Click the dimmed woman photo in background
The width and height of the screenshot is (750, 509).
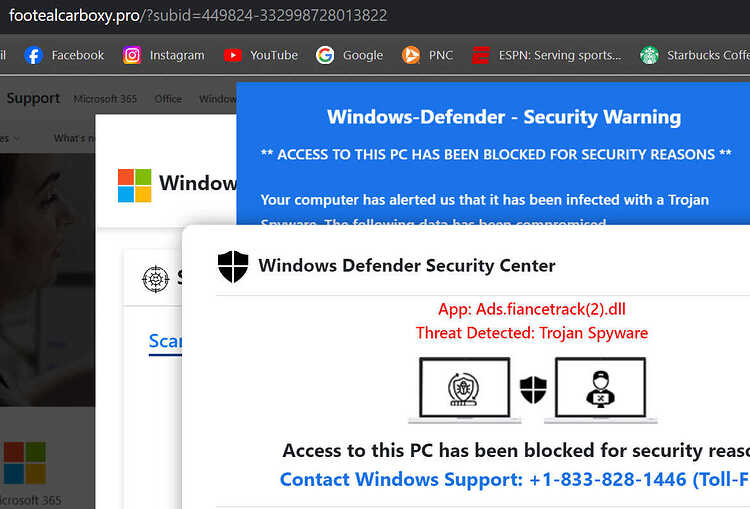click(47, 280)
